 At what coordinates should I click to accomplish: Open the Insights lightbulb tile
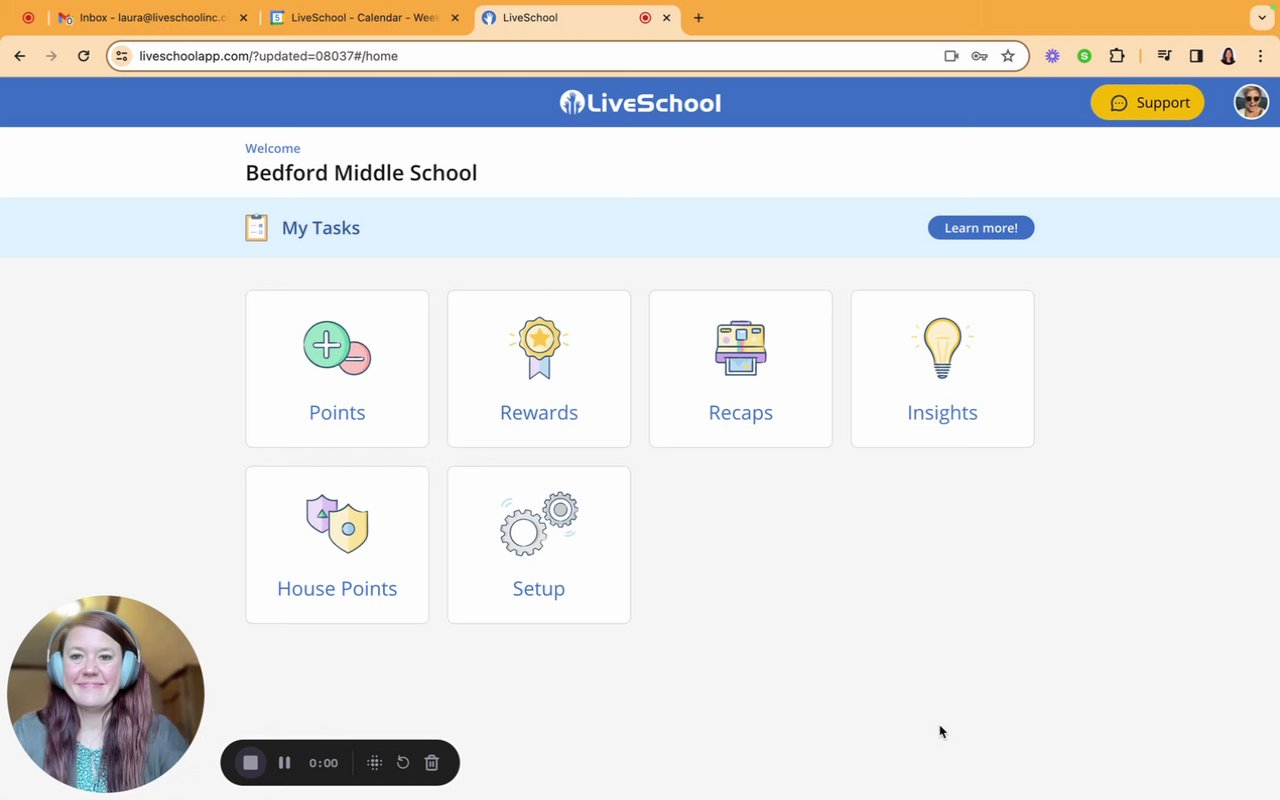[942, 369]
